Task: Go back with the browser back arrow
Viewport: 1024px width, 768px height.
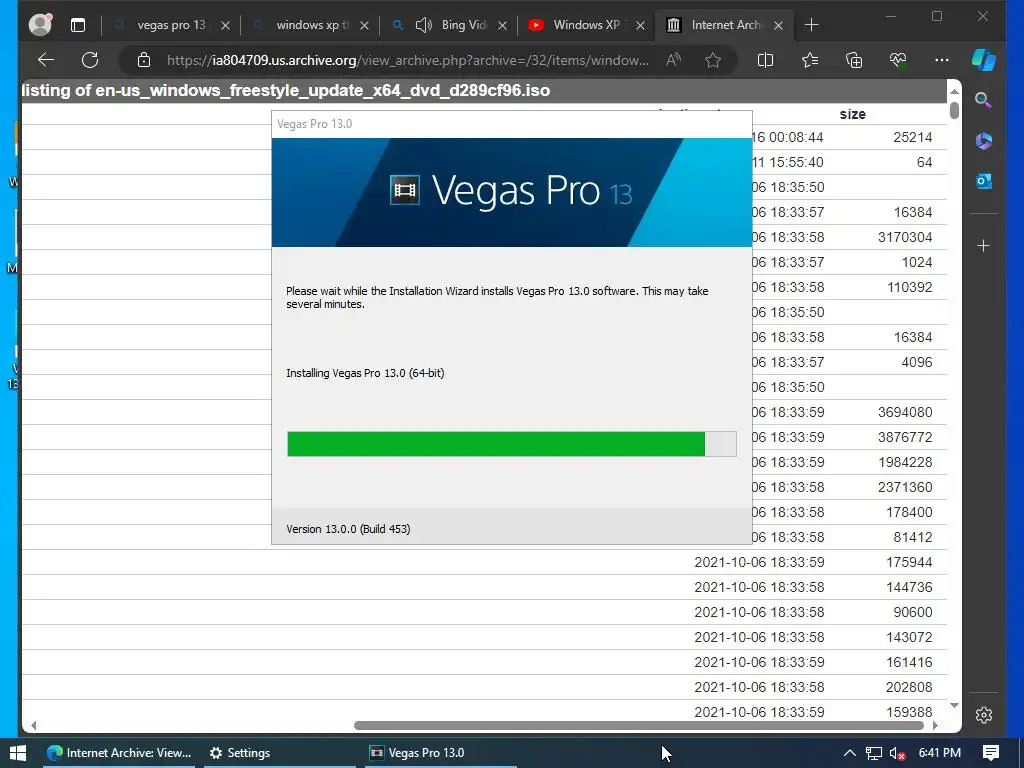Action: [46, 60]
